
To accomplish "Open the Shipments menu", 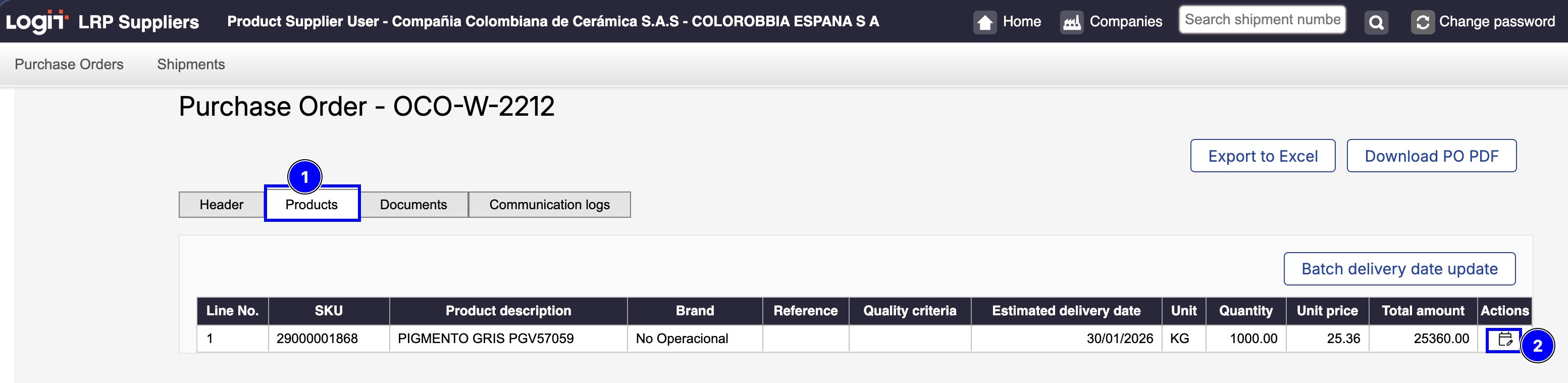I will tap(190, 65).
